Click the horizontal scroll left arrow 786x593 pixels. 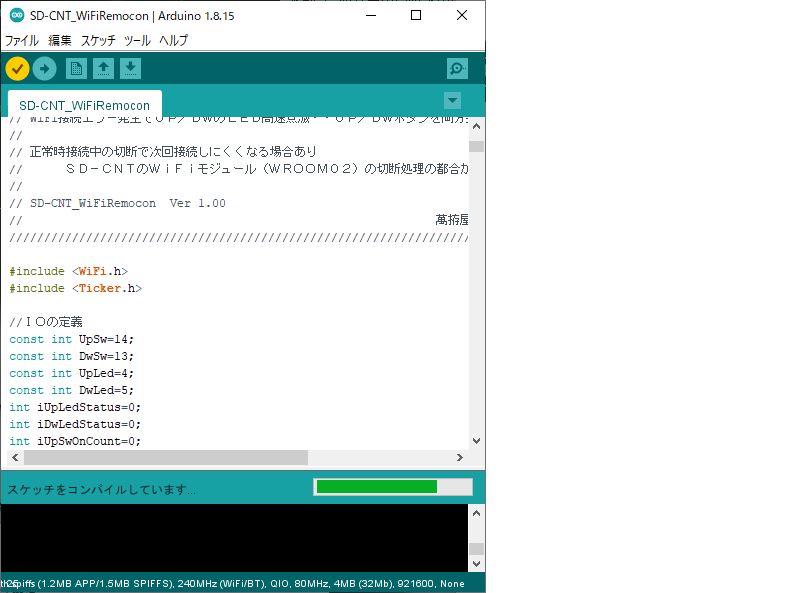(16, 458)
